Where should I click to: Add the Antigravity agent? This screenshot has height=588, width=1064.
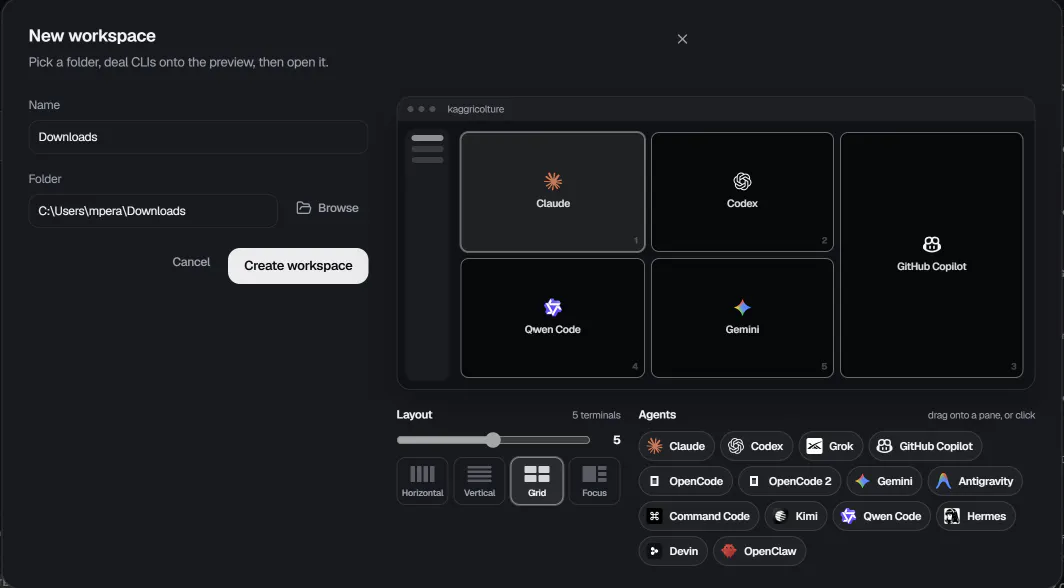[x=975, y=481]
